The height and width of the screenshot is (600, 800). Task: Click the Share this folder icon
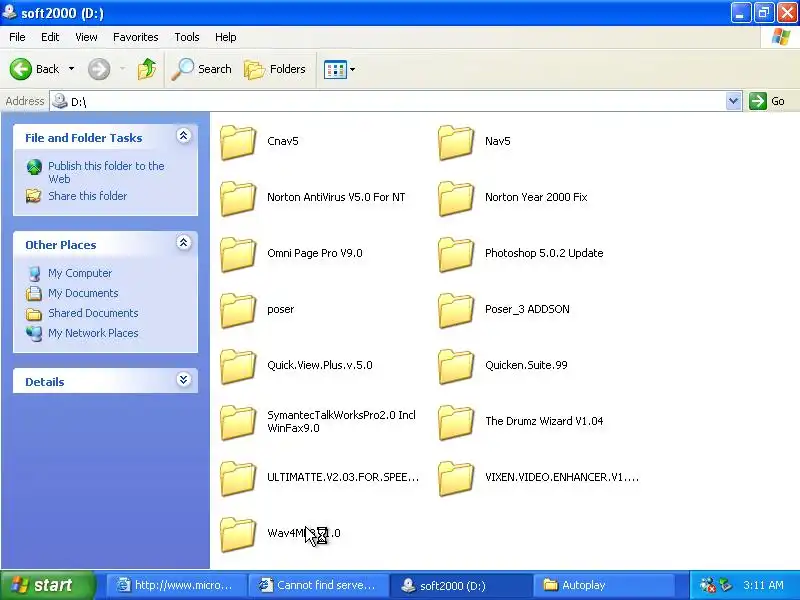coord(34,196)
